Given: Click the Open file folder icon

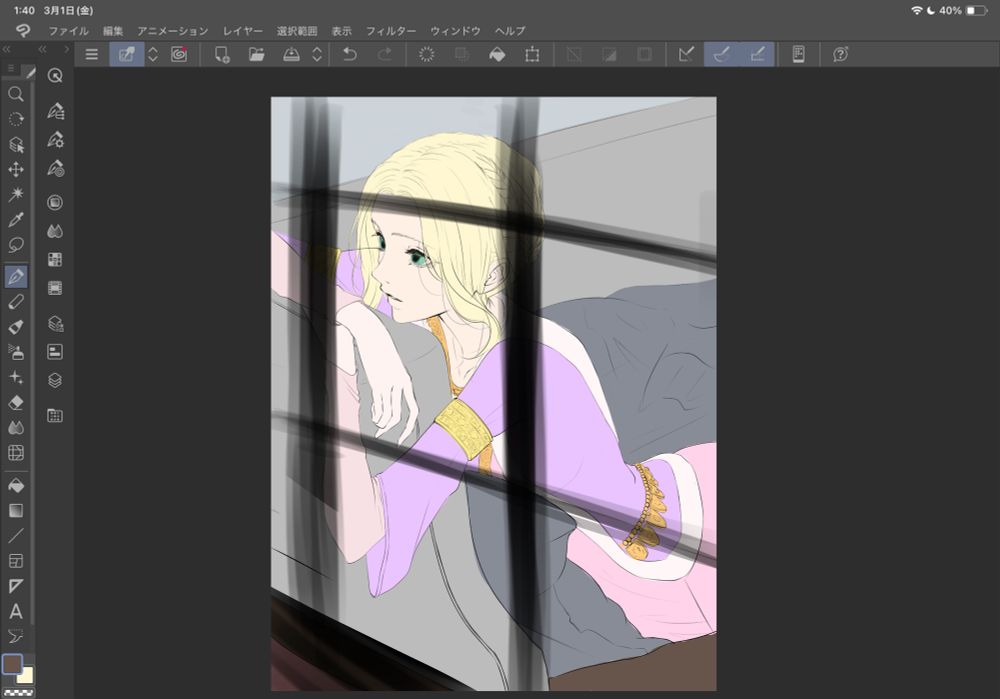Looking at the screenshot, I should click(256, 54).
